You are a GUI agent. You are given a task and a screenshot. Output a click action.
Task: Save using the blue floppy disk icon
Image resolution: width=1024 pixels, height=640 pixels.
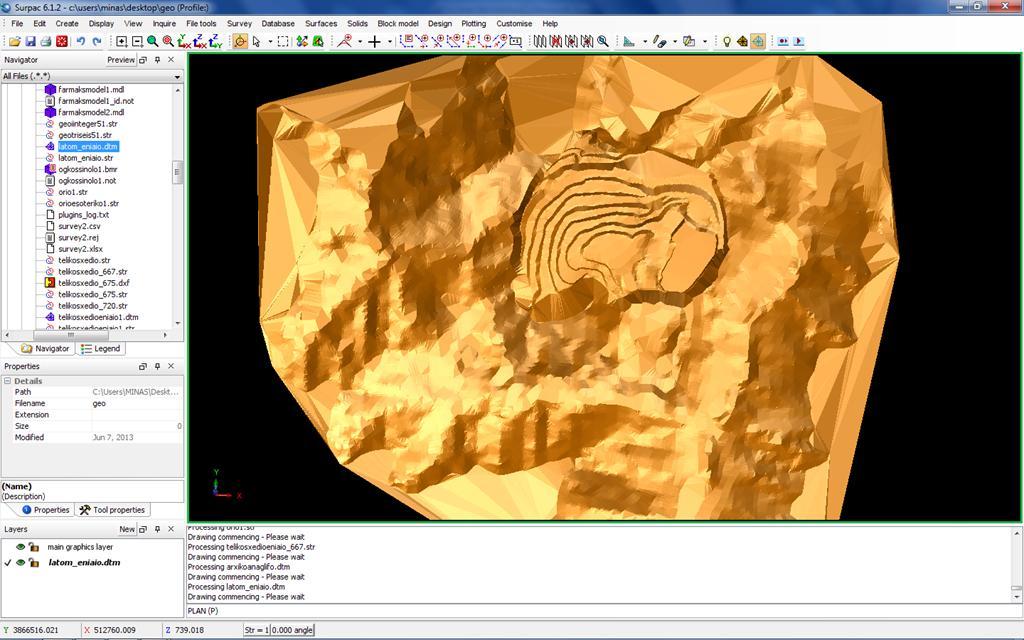(30, 41)
